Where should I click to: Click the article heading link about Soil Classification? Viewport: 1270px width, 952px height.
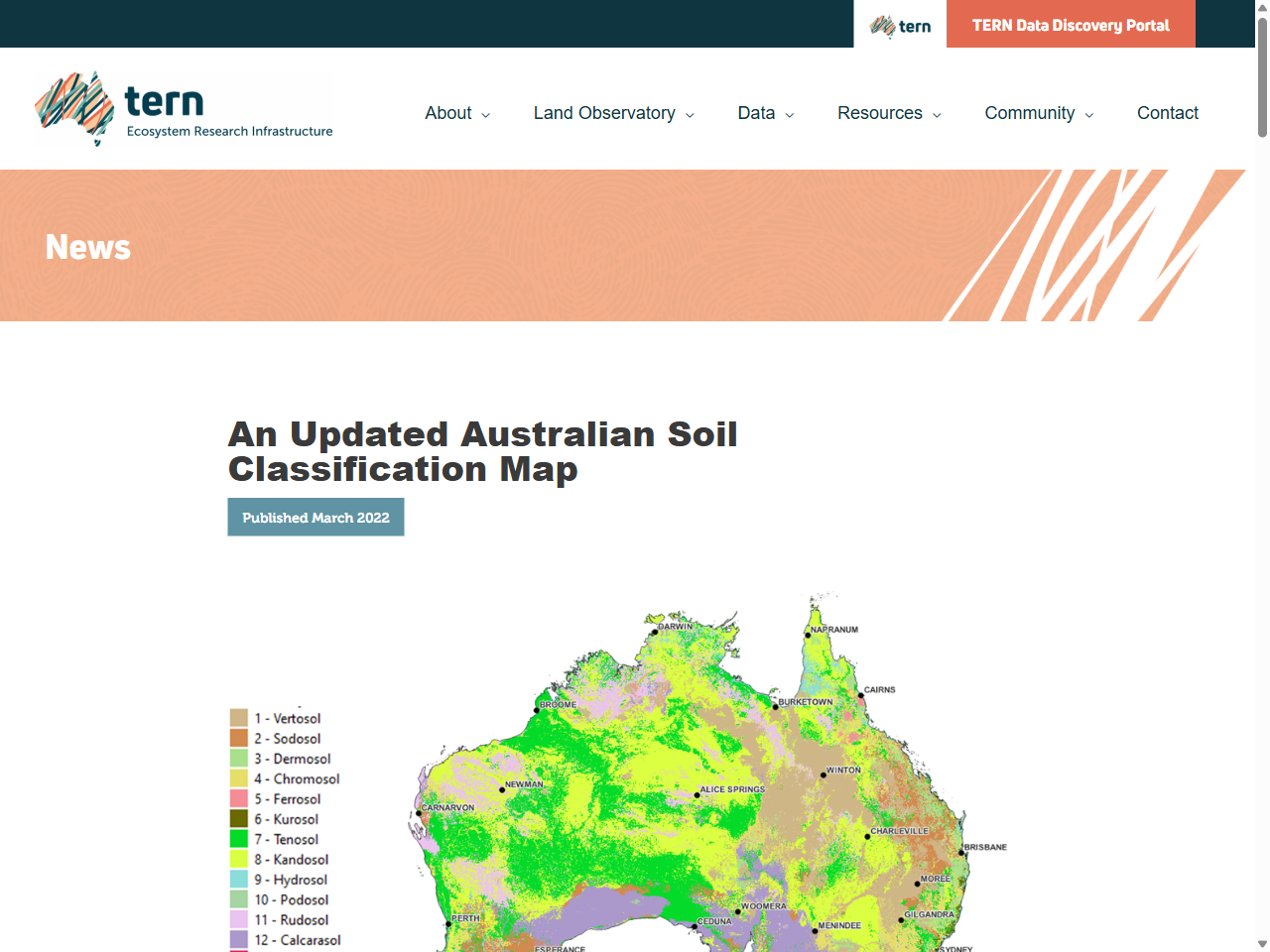[482, 451]
